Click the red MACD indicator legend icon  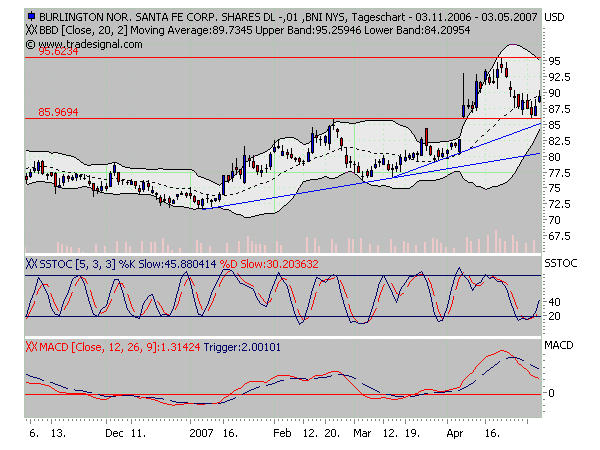point(32,346)
